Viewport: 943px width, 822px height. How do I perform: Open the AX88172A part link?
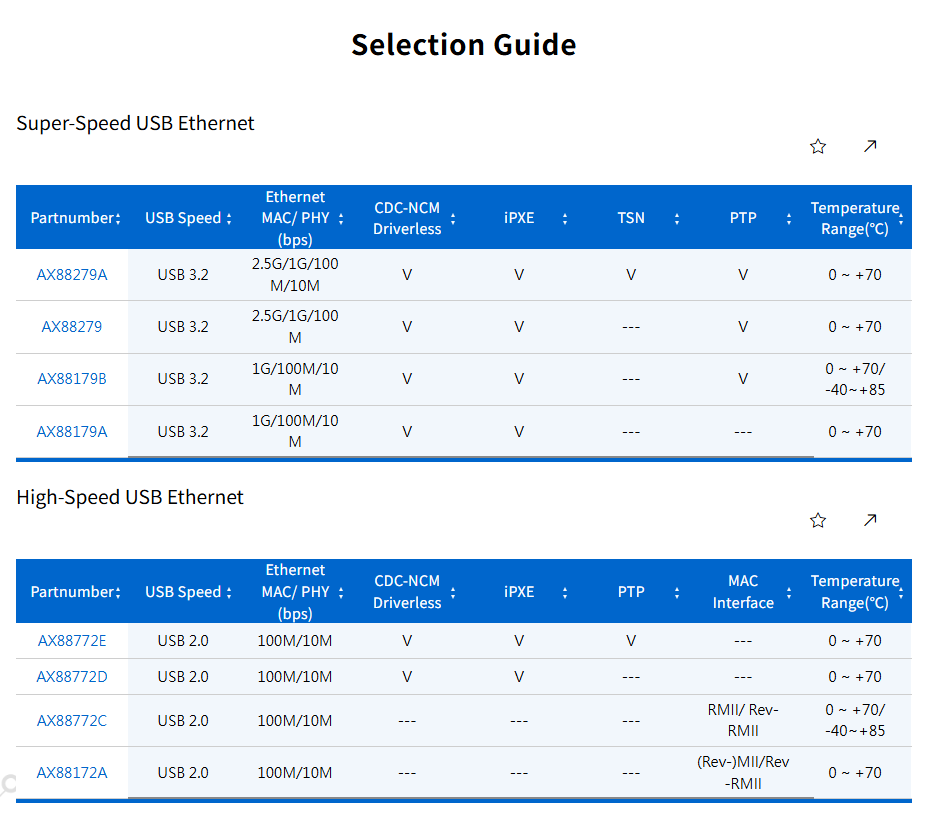point(72,772)
